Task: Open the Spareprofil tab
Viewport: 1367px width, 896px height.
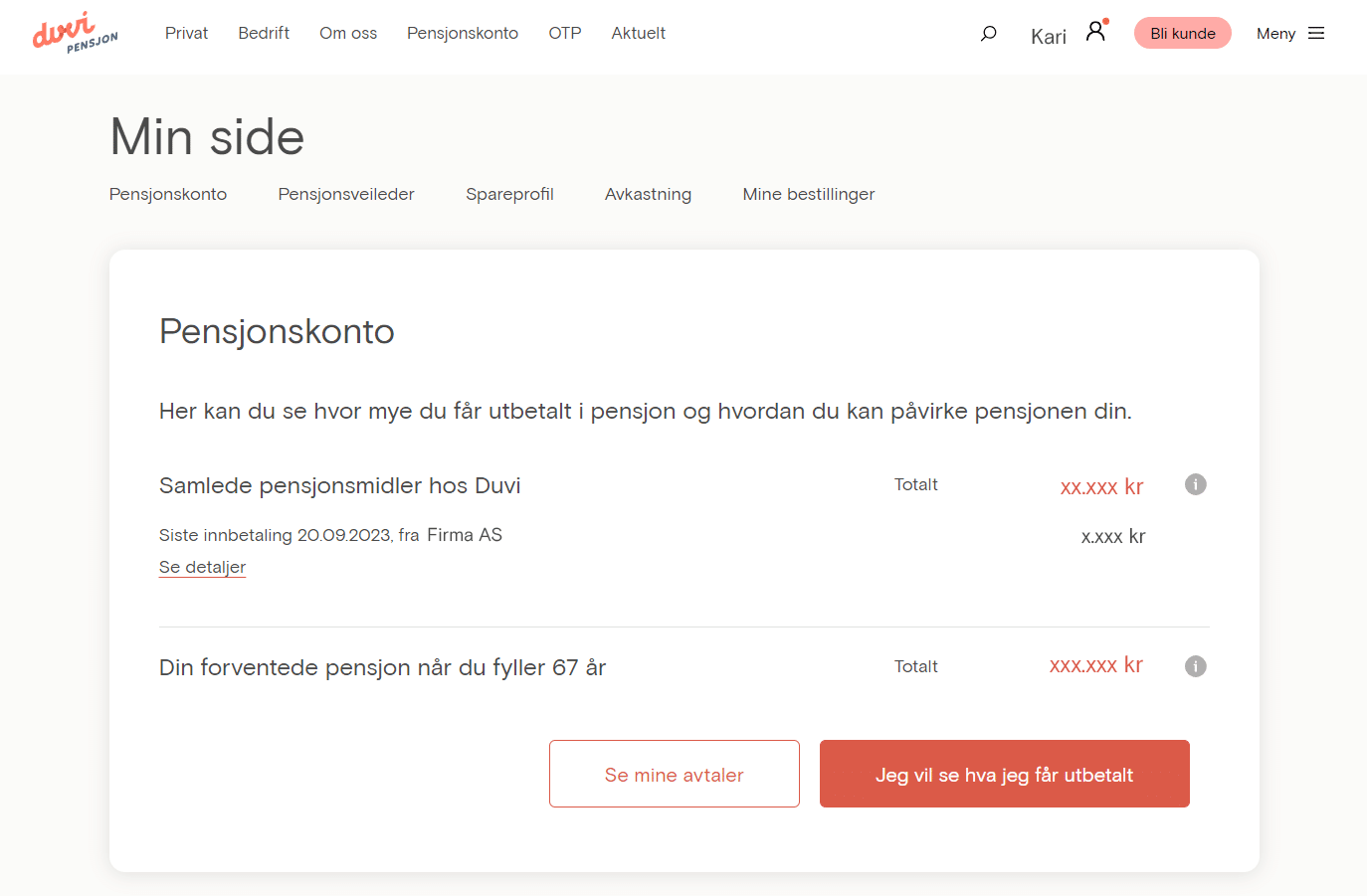Action: coord(509,194)
